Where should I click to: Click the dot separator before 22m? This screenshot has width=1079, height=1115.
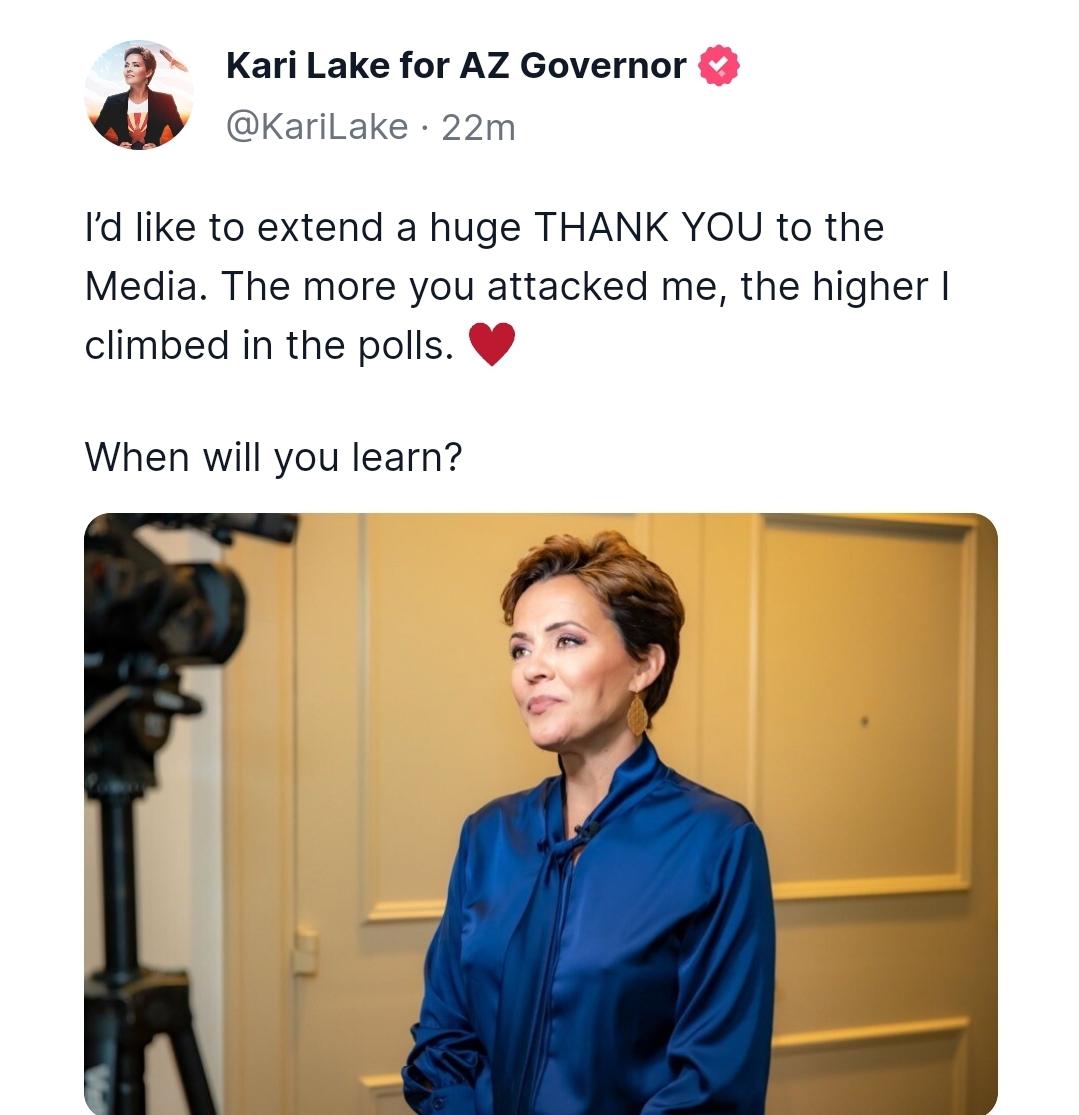[425, 129]
